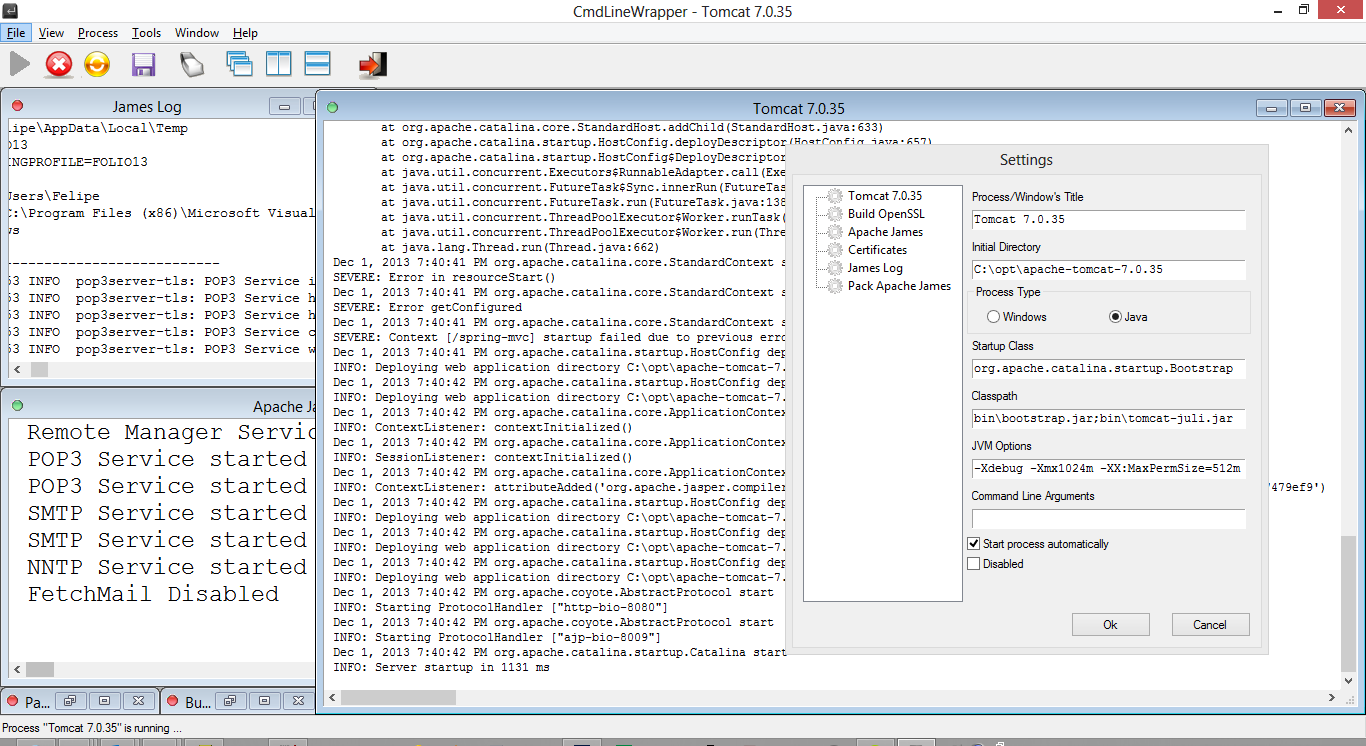The image size is (1366, 746).
Task: Click the eraser Clear output icon
Action: click(192, 65)
